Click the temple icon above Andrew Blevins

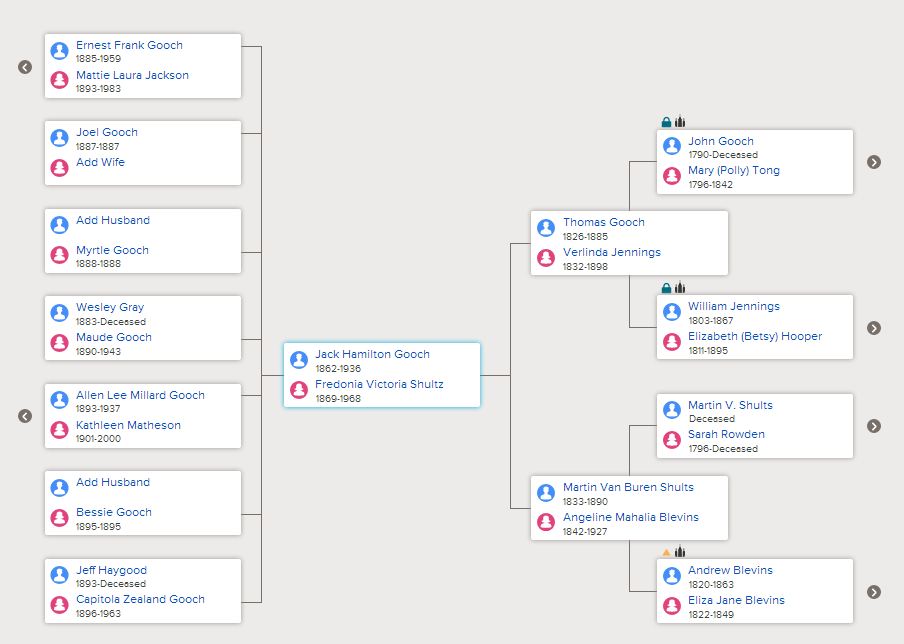tap(680, 552)
